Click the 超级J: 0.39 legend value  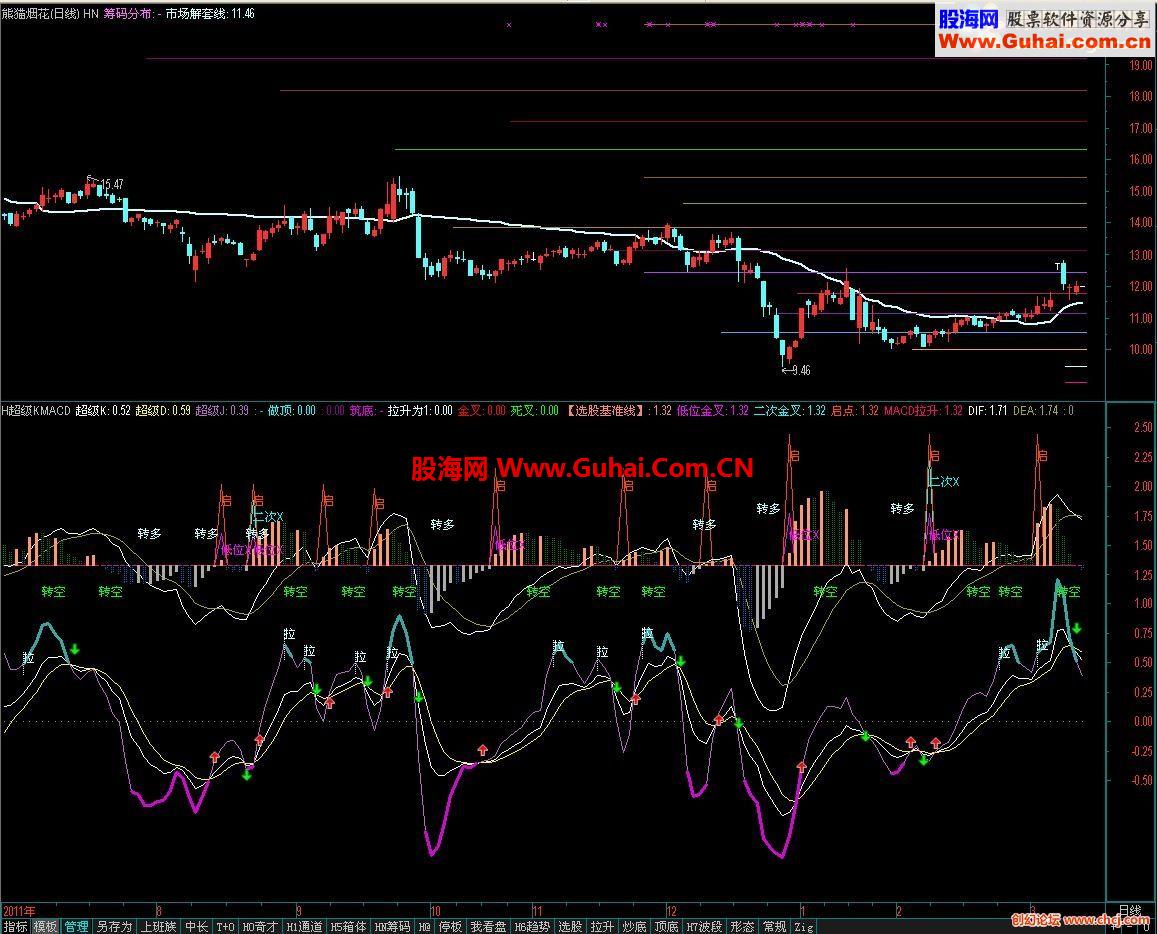point(221,410)
